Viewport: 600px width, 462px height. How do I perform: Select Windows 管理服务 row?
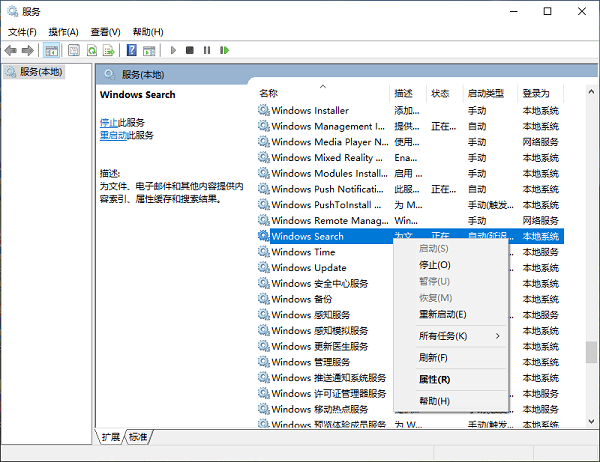pyautogui.click(x=325, y=361)
